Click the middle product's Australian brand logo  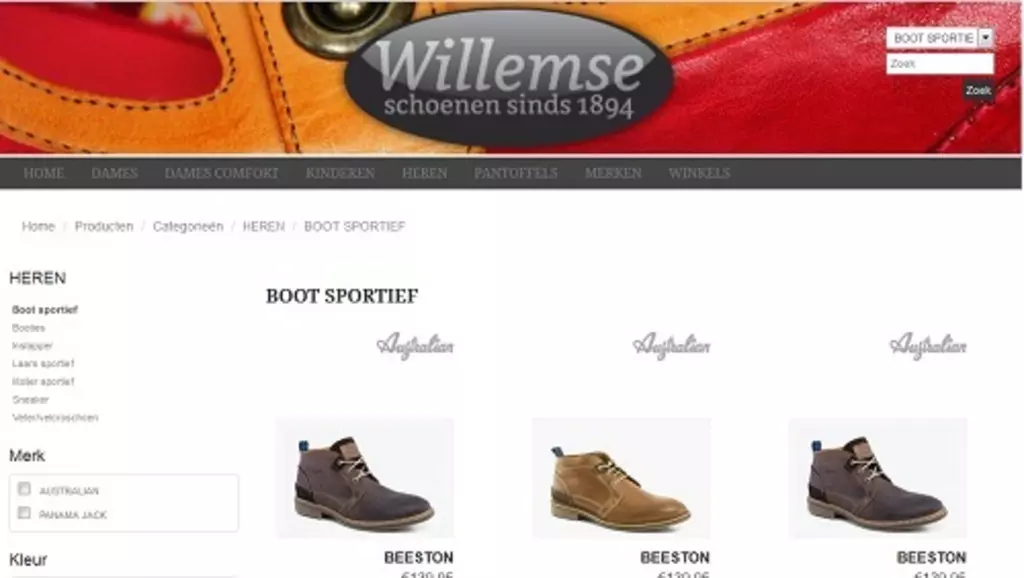click(671, 345)
